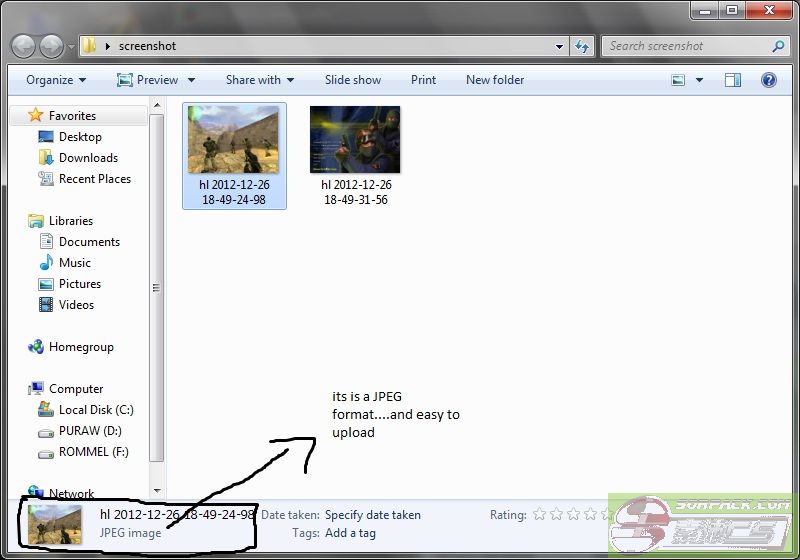Open Local Disk (C:) drive

click(95, 410)
